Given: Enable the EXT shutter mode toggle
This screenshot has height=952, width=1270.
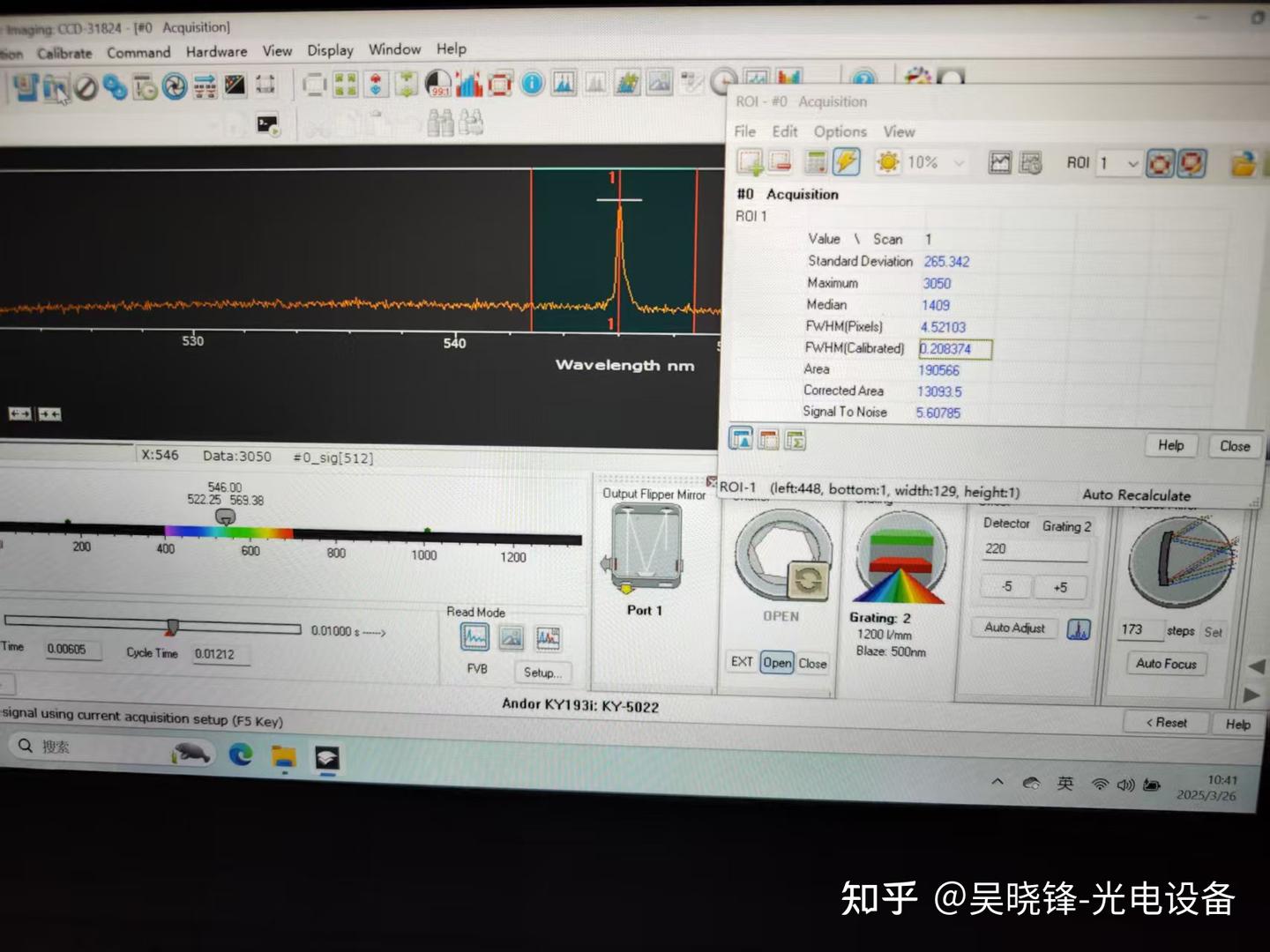Looking at the screenshot, I should point(742,662).
